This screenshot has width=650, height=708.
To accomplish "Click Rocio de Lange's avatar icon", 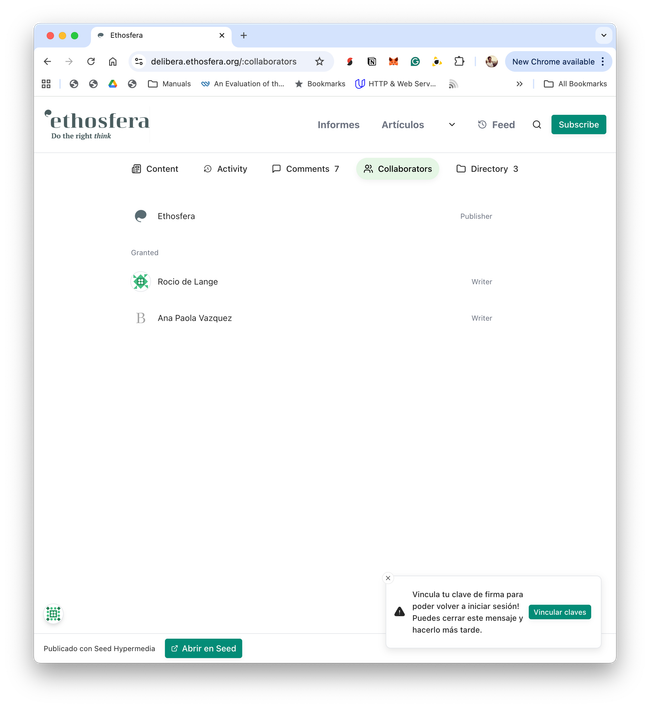I will (x=141, y=282).
